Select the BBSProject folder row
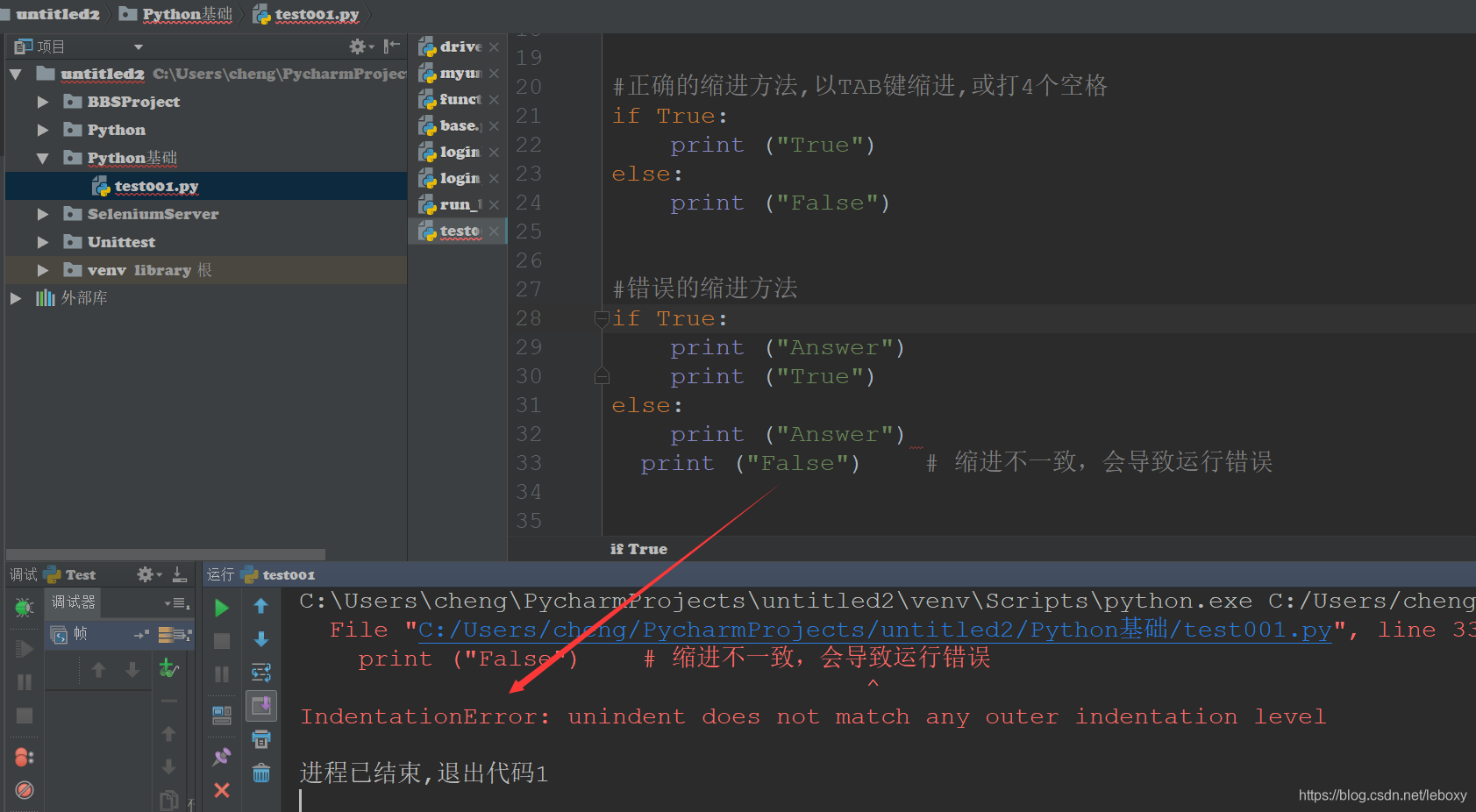Screen dimensions: 1476x812 point(206,102)
